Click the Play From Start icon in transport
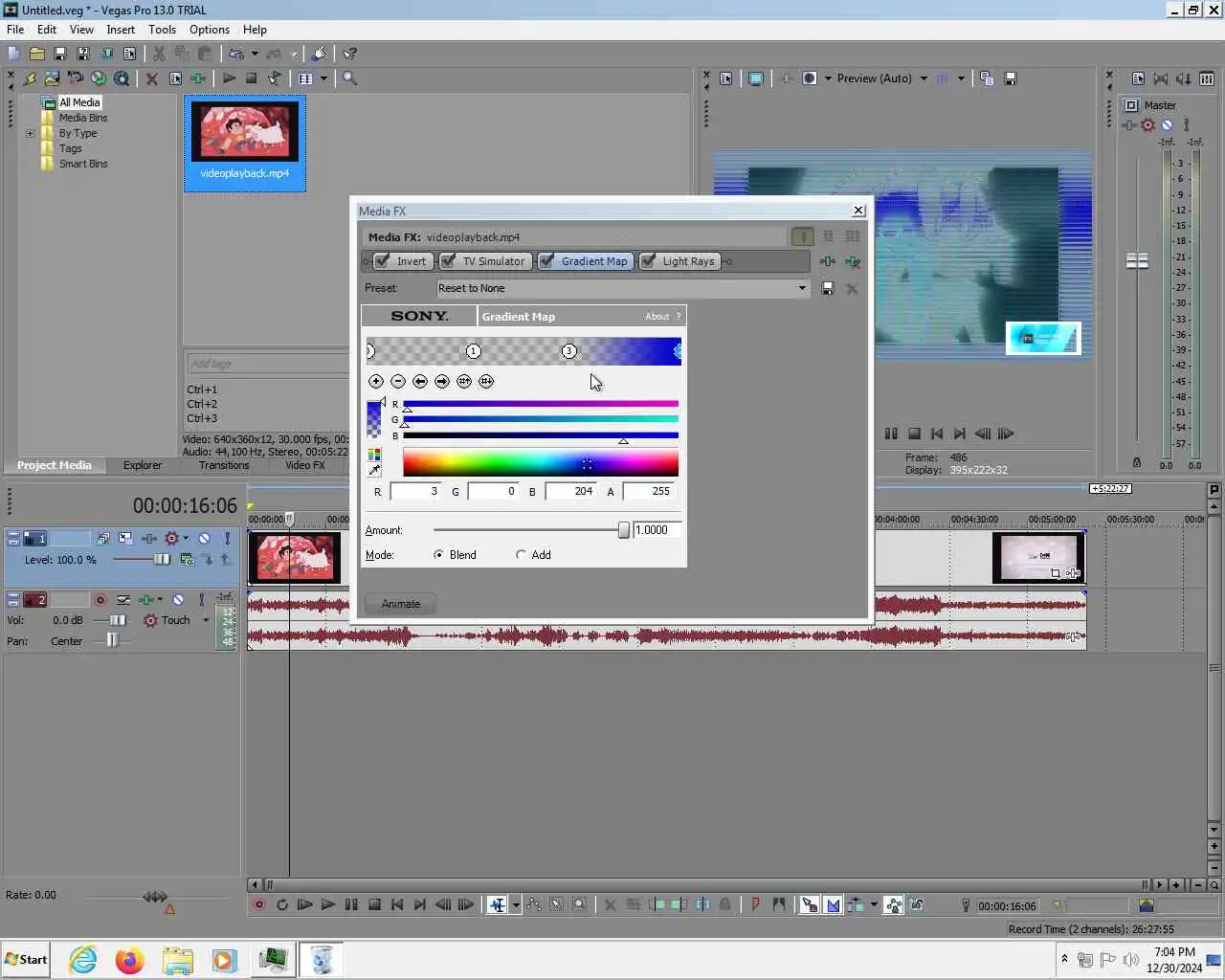1225x980 pixels. coord(304,904)
